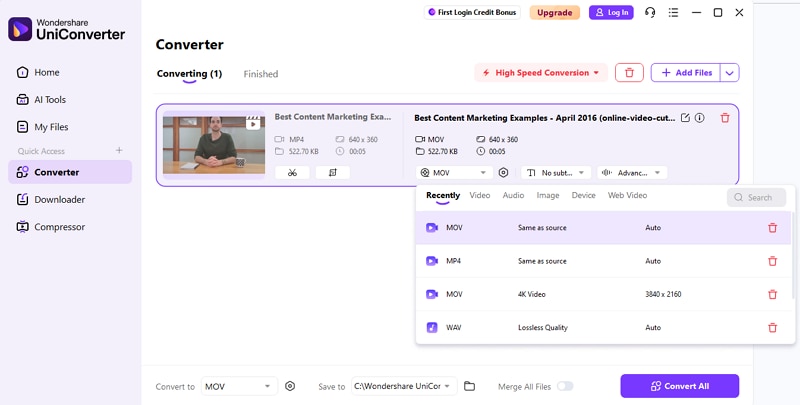Delete the MOV 4K Video preset
800x405 pixels.
tap(772, 294)
